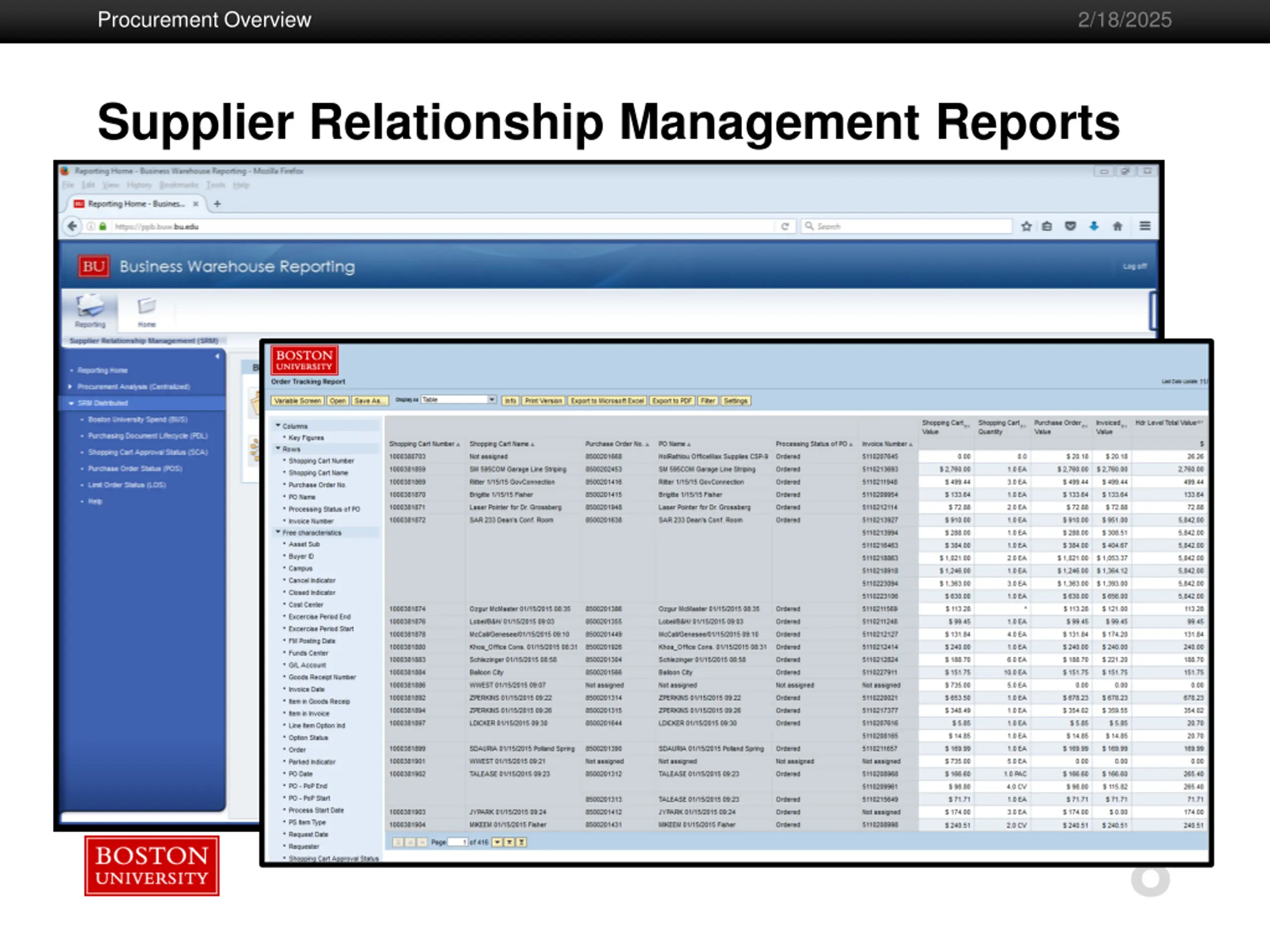The width and height of the screenshot is (1270, 952).
Task: Click the Reporting icon in BW toolbar
Action: 90,310
